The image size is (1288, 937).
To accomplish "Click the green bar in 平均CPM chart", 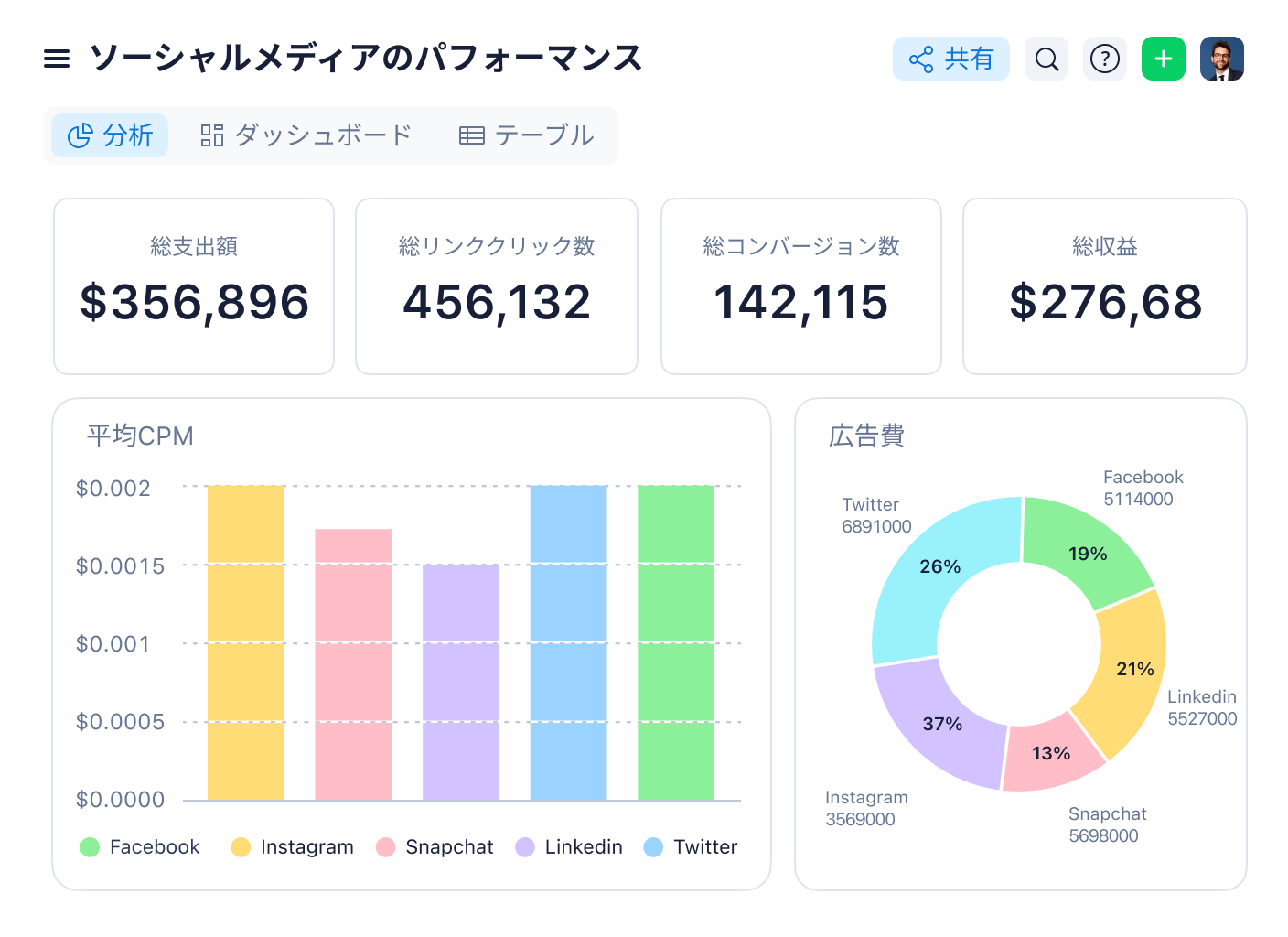I will 676,642.
